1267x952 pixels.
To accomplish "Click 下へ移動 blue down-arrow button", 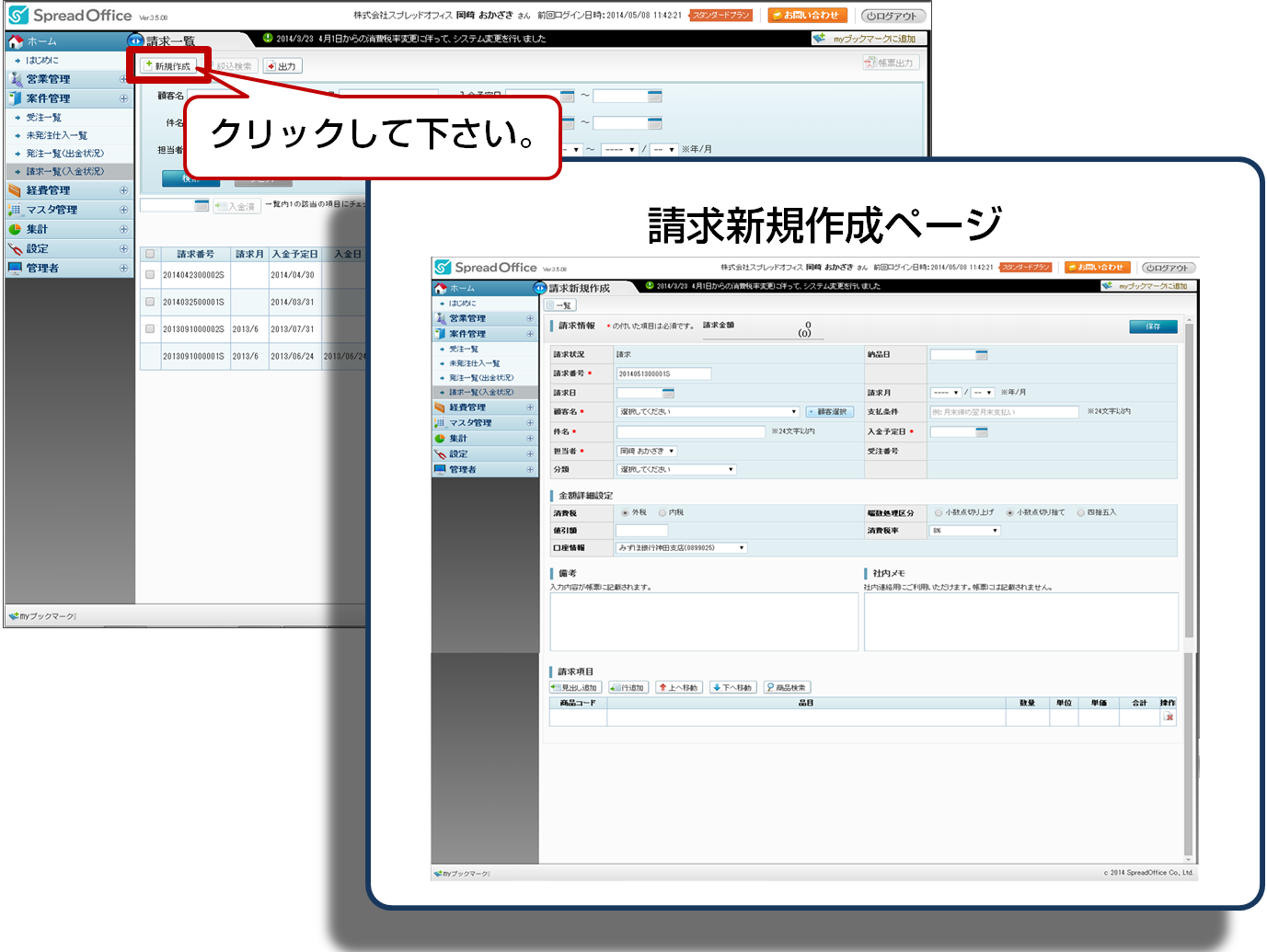I will tap(733, 688).
